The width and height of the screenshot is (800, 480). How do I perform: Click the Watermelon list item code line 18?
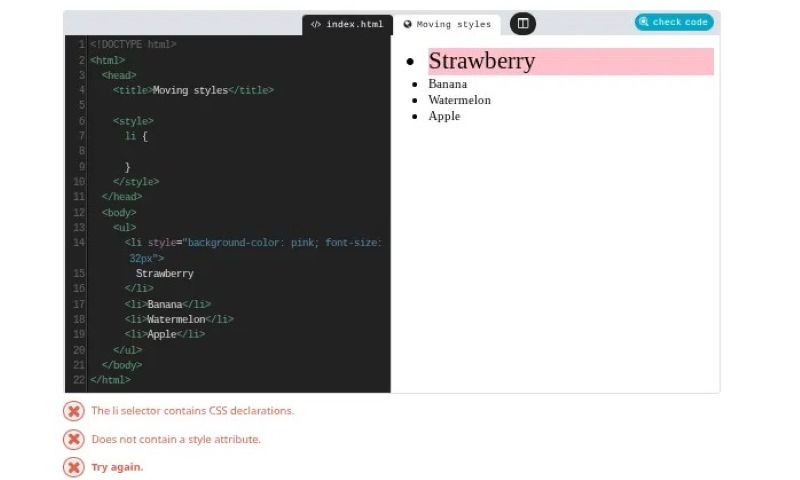tap(179, 319)
